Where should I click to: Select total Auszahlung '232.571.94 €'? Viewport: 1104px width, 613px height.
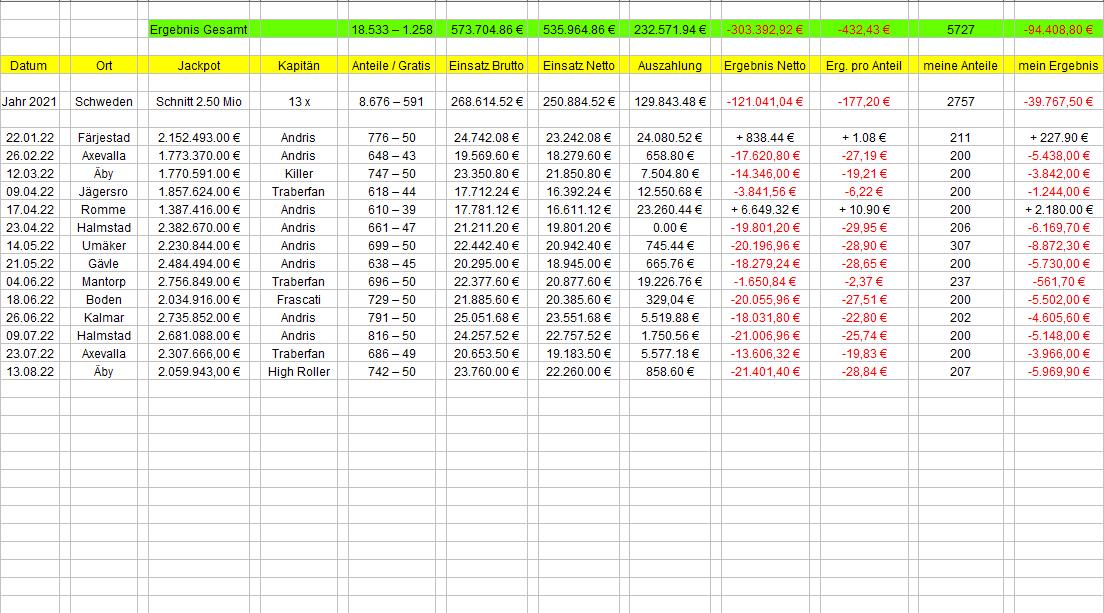670,30
